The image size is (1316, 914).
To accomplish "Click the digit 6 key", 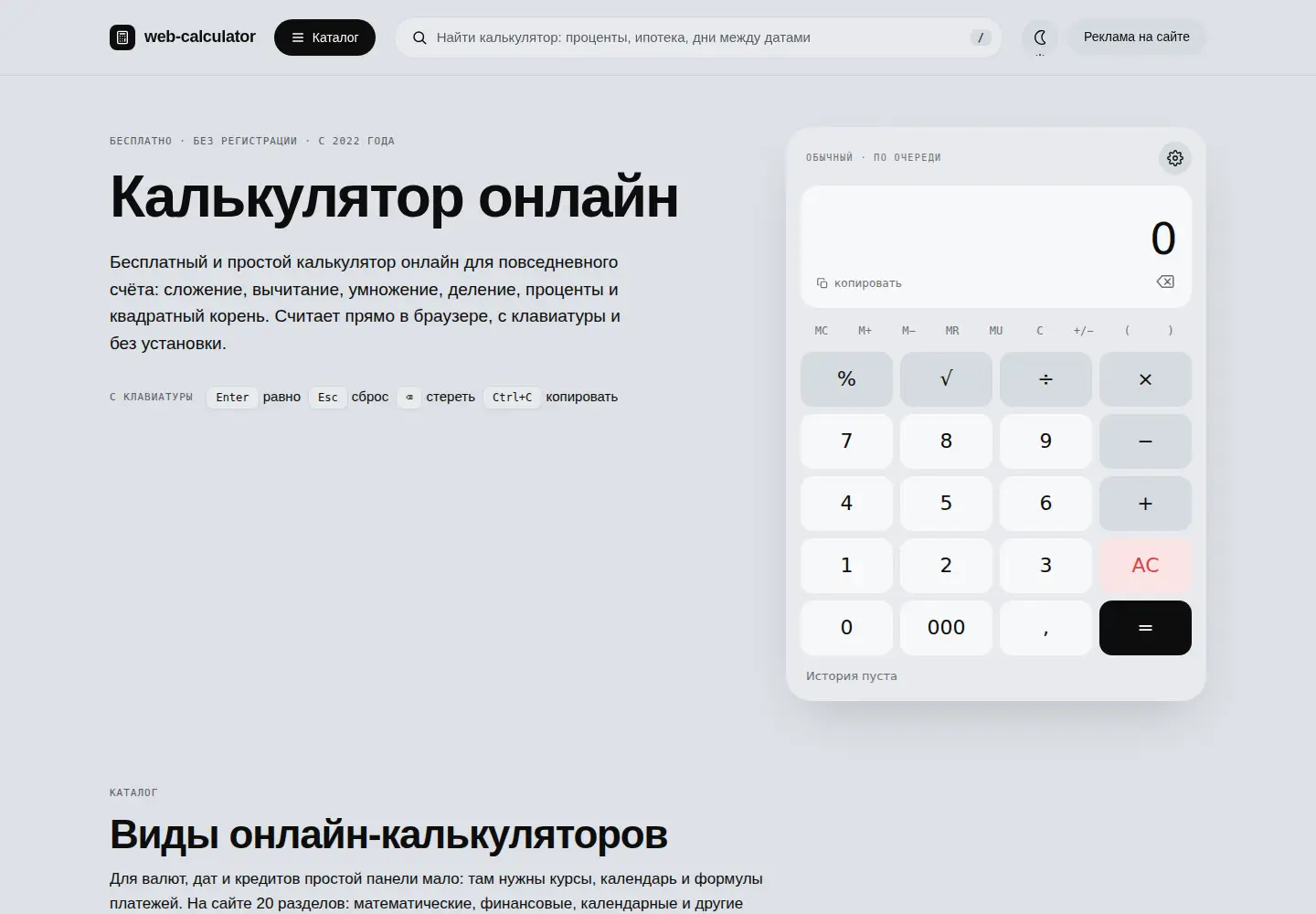I will point(1045,504).
